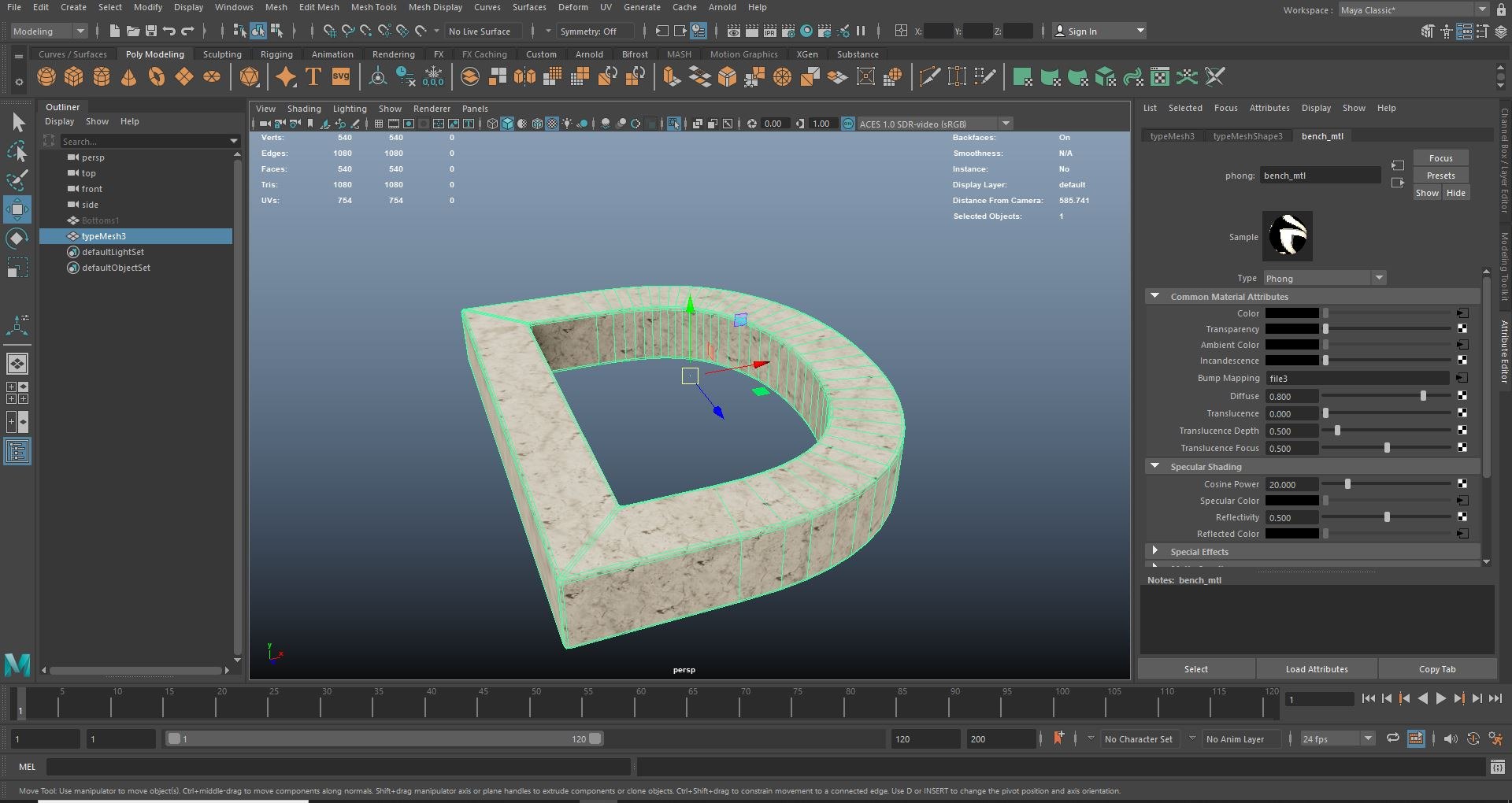
Task: Click the Focus button in Attribute Editor
Action: tap(1440, 158)
